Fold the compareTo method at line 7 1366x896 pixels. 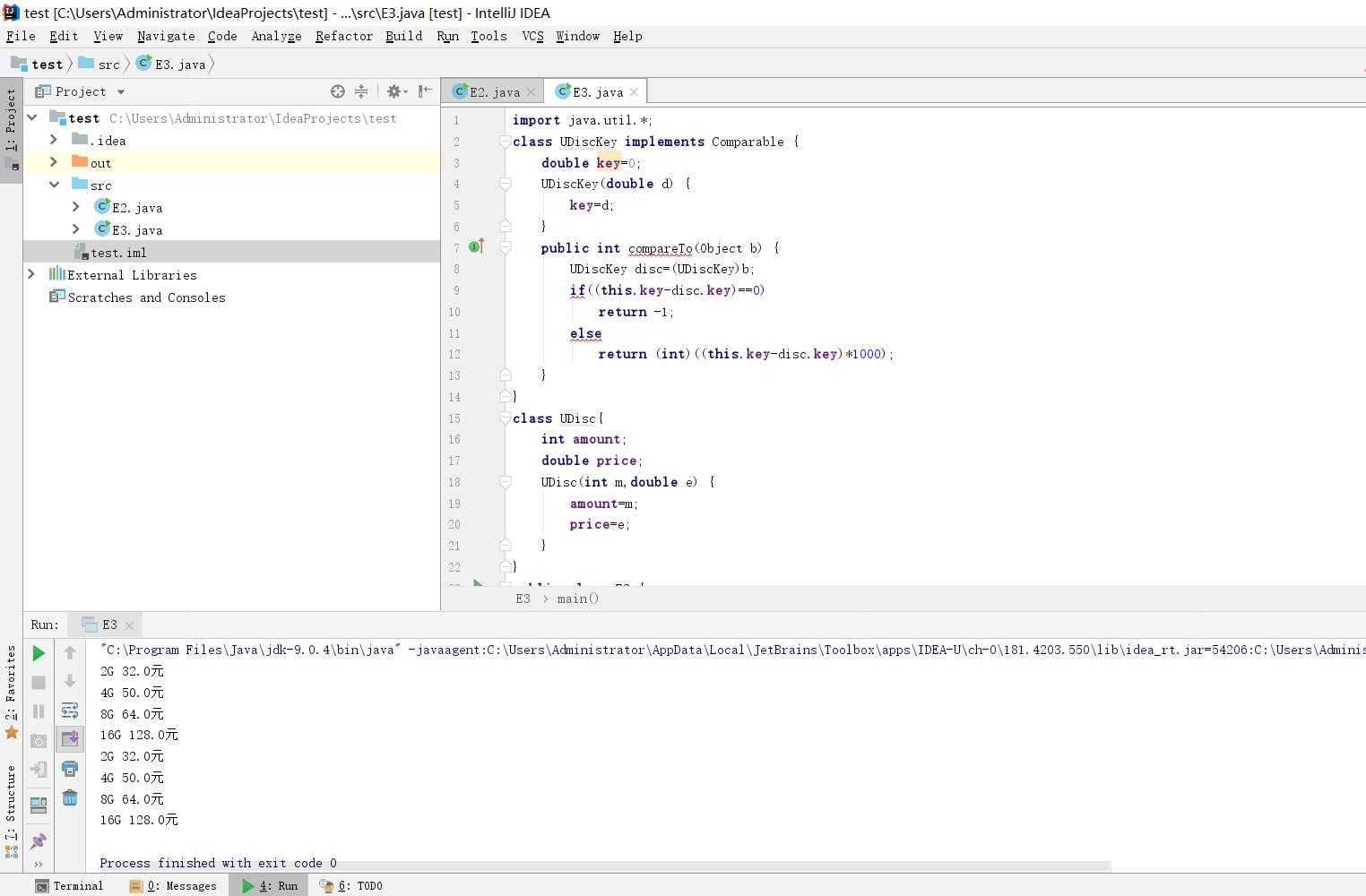pos(505,248)
